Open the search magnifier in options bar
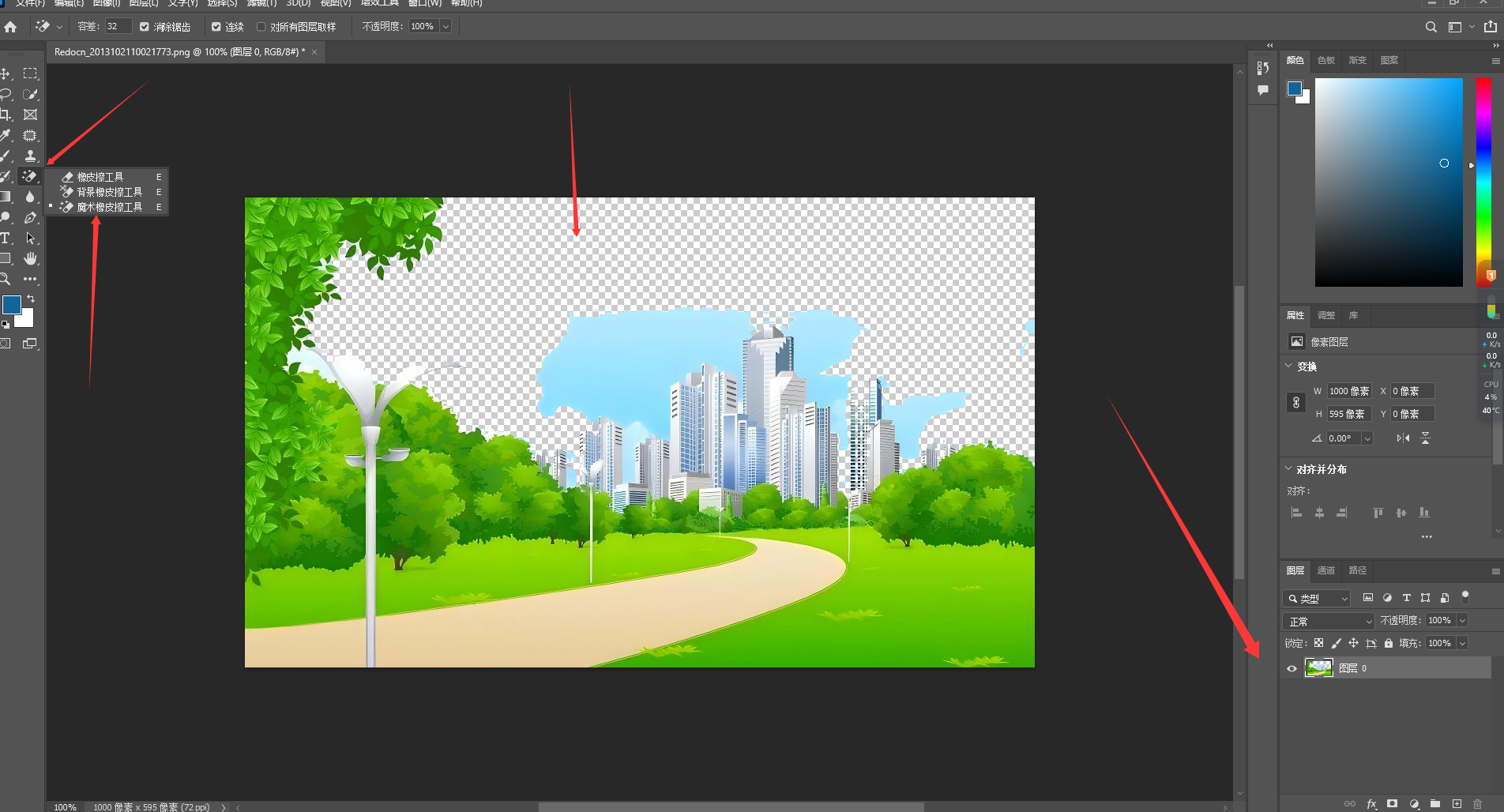Image resolution: width=1504 pixels, height=812 pixels. coord(1431,27)
